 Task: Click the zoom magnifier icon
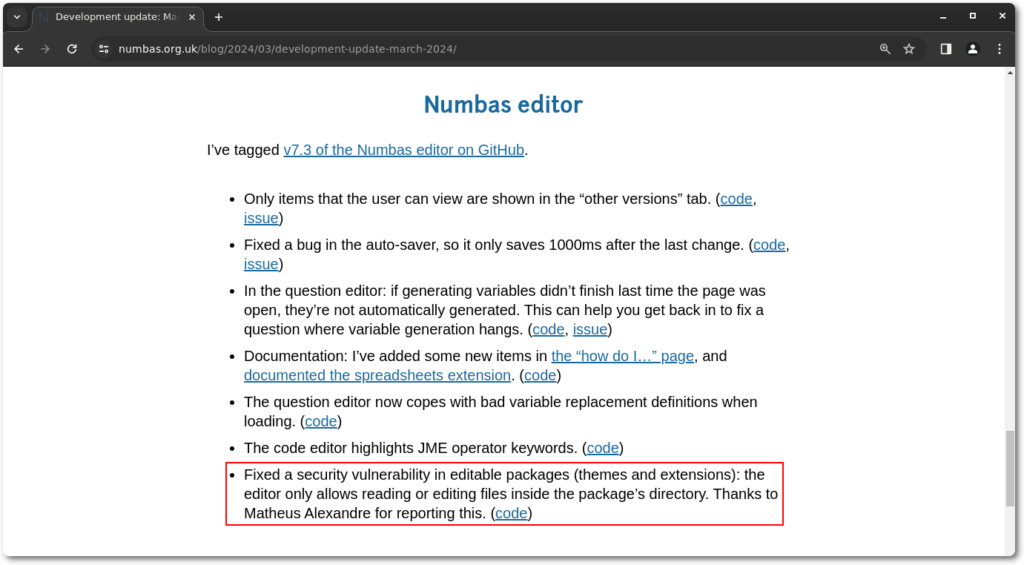pyautogui.click(x=884, y=49)
